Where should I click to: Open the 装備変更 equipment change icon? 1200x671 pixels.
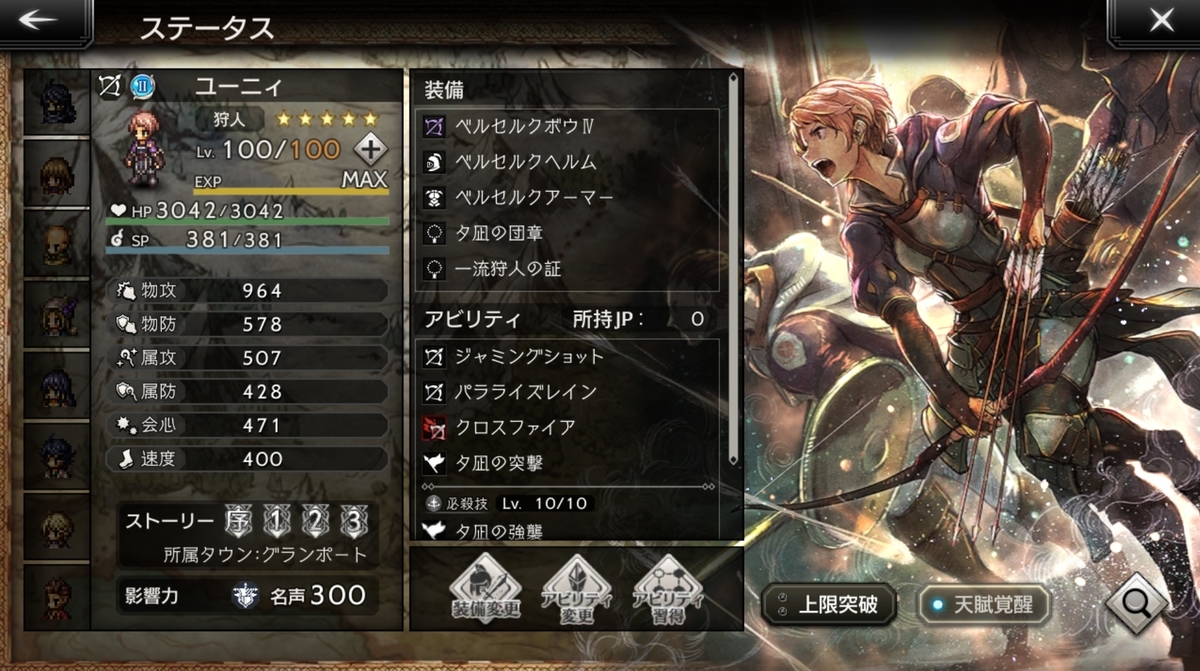(x=485, y=589)
